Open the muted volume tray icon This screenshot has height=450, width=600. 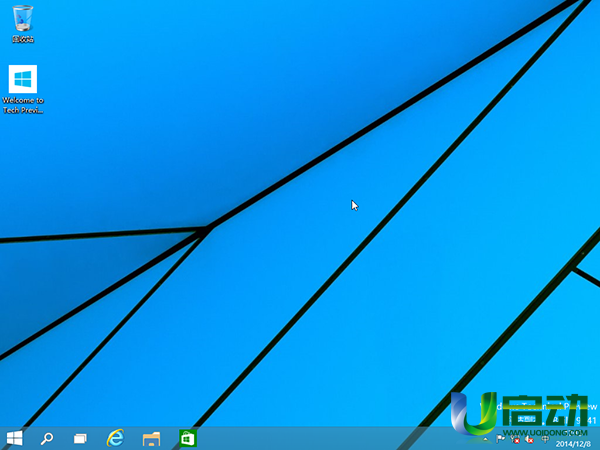(530, 440)
